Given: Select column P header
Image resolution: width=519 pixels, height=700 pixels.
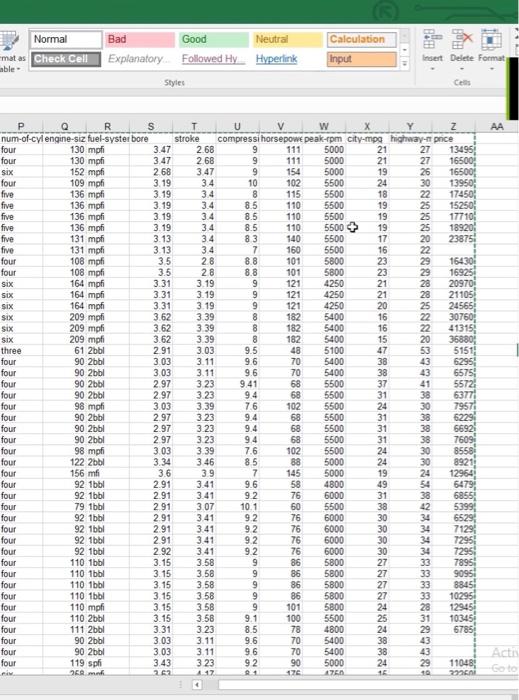Looking at the screenshot, I should point(21,127).
